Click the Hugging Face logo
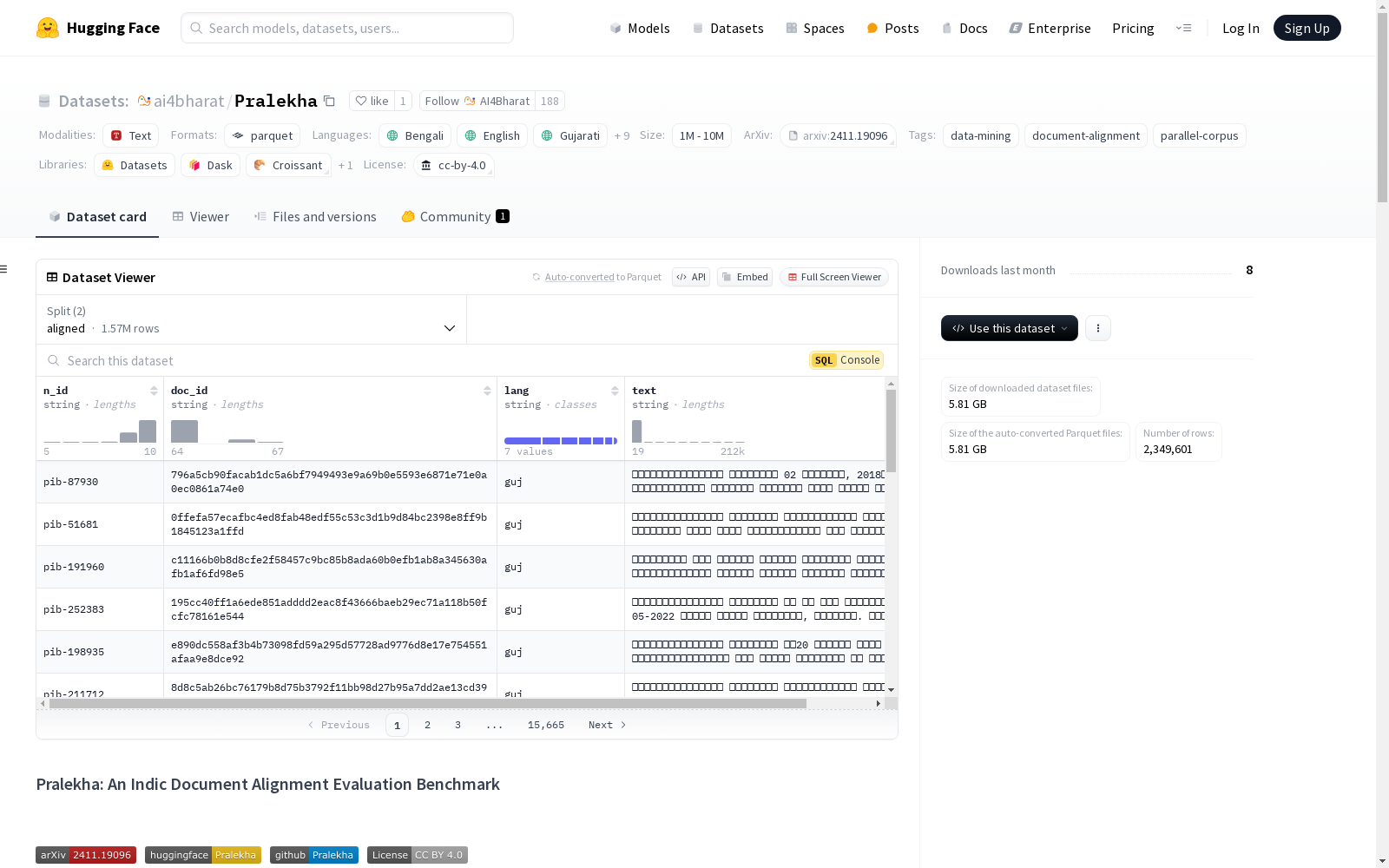This screenshot has width=1389, height=868. pyautogui.click(x=98, y=28)
